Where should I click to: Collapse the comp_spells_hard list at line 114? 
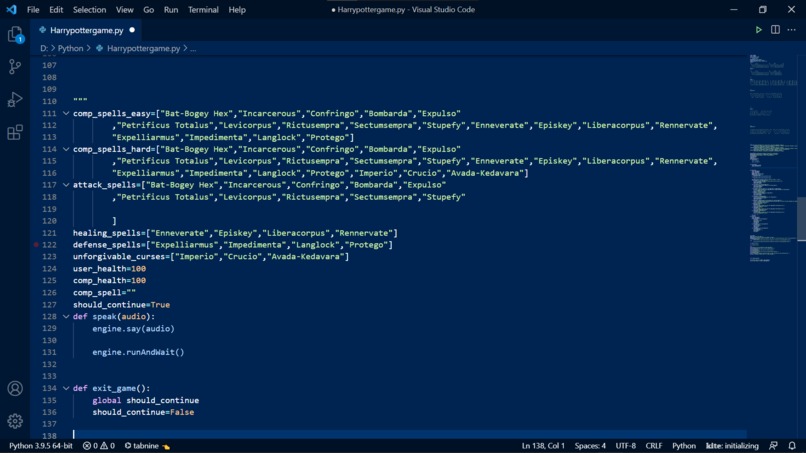[x=66, y=149]
